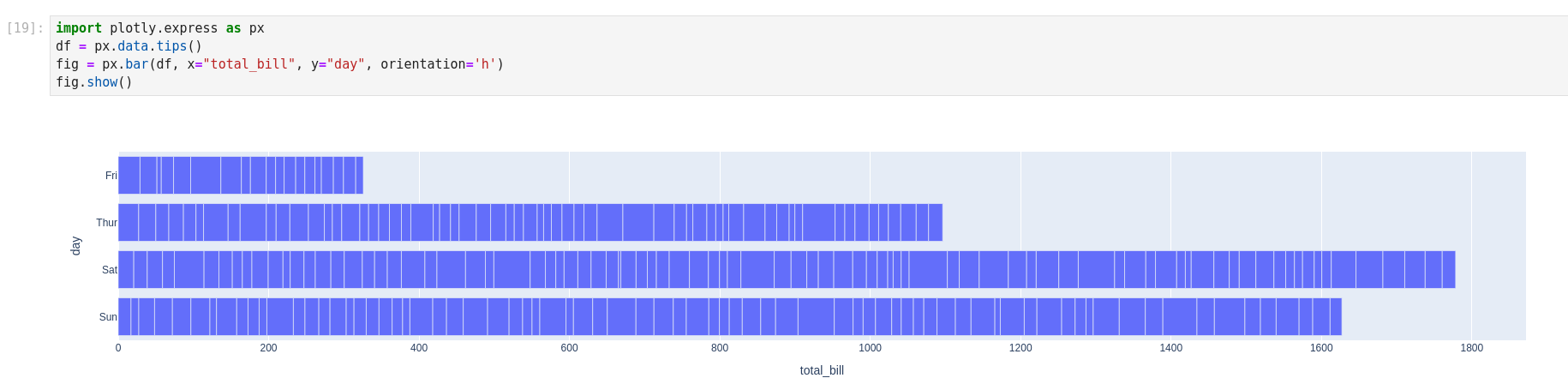Click the px.bar code line
This screenshot has height=390, width=1568.
pos(279,64)
